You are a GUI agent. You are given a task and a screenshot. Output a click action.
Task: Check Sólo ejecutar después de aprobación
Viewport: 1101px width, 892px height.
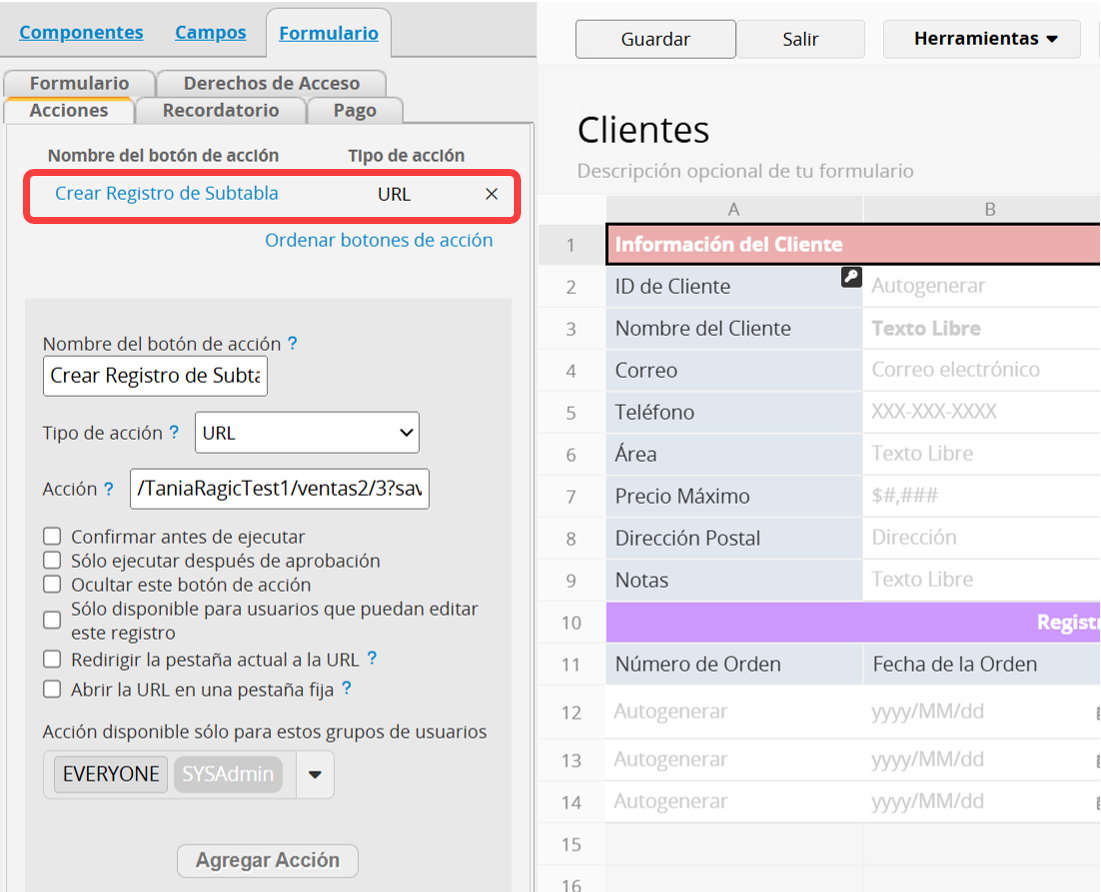52,561
